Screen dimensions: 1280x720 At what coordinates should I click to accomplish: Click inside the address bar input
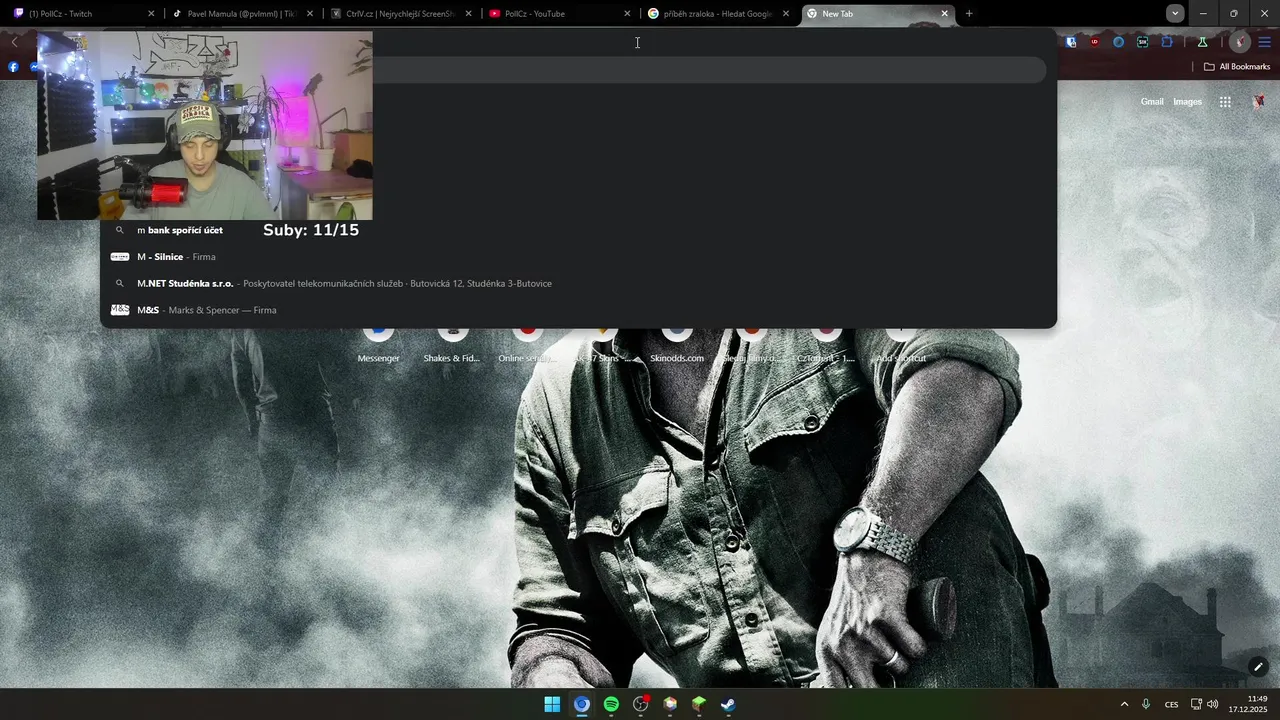tap(637, 42)
